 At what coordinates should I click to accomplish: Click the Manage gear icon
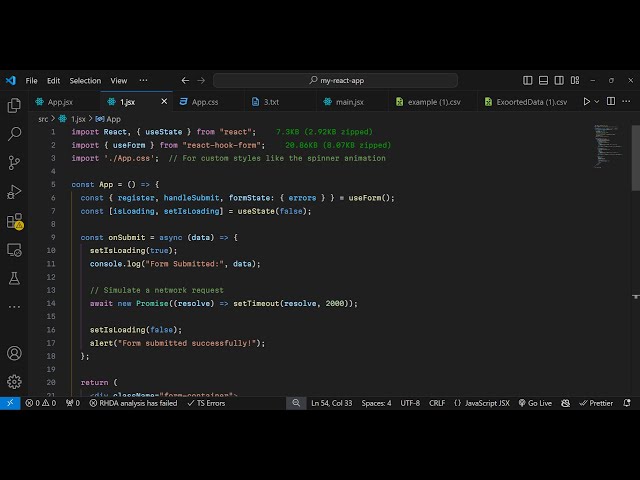pyautogui.click(x=14, y=381)
